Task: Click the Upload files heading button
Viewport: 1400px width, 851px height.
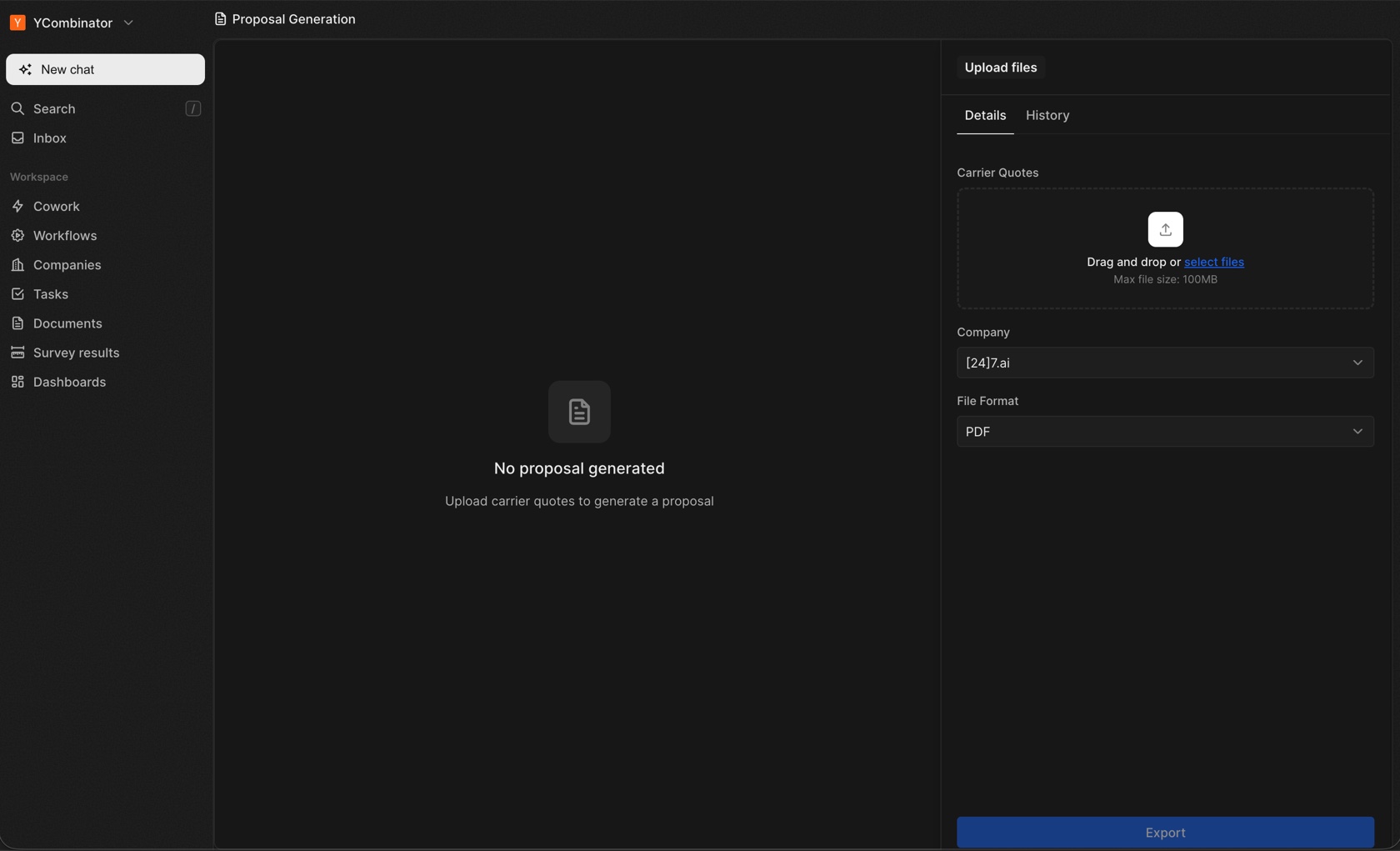Action: 1001,68
